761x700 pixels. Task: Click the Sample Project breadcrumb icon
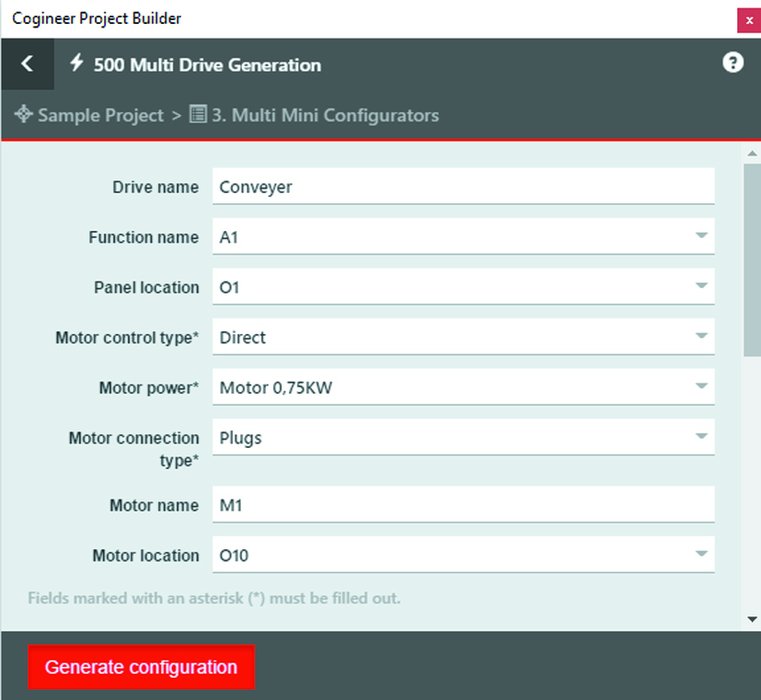point(24,115)
